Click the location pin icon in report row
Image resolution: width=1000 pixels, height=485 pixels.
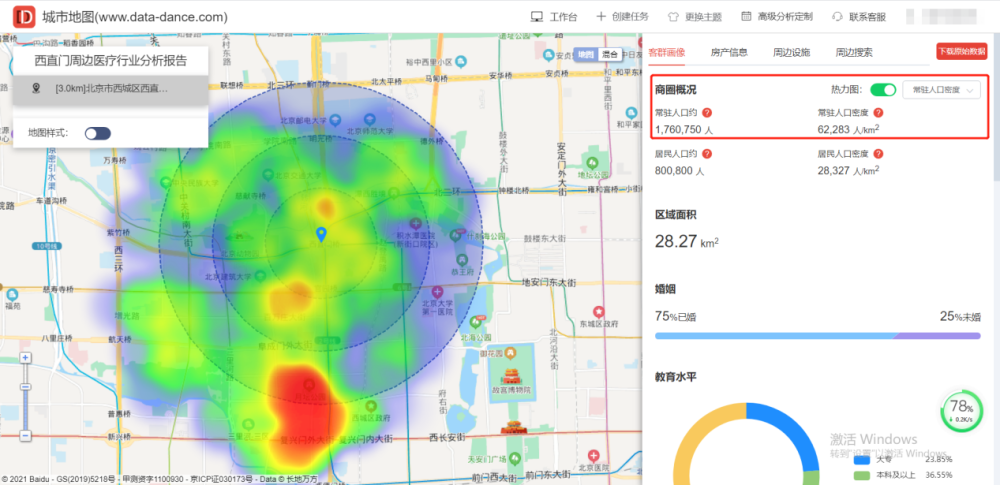(36, 88)
